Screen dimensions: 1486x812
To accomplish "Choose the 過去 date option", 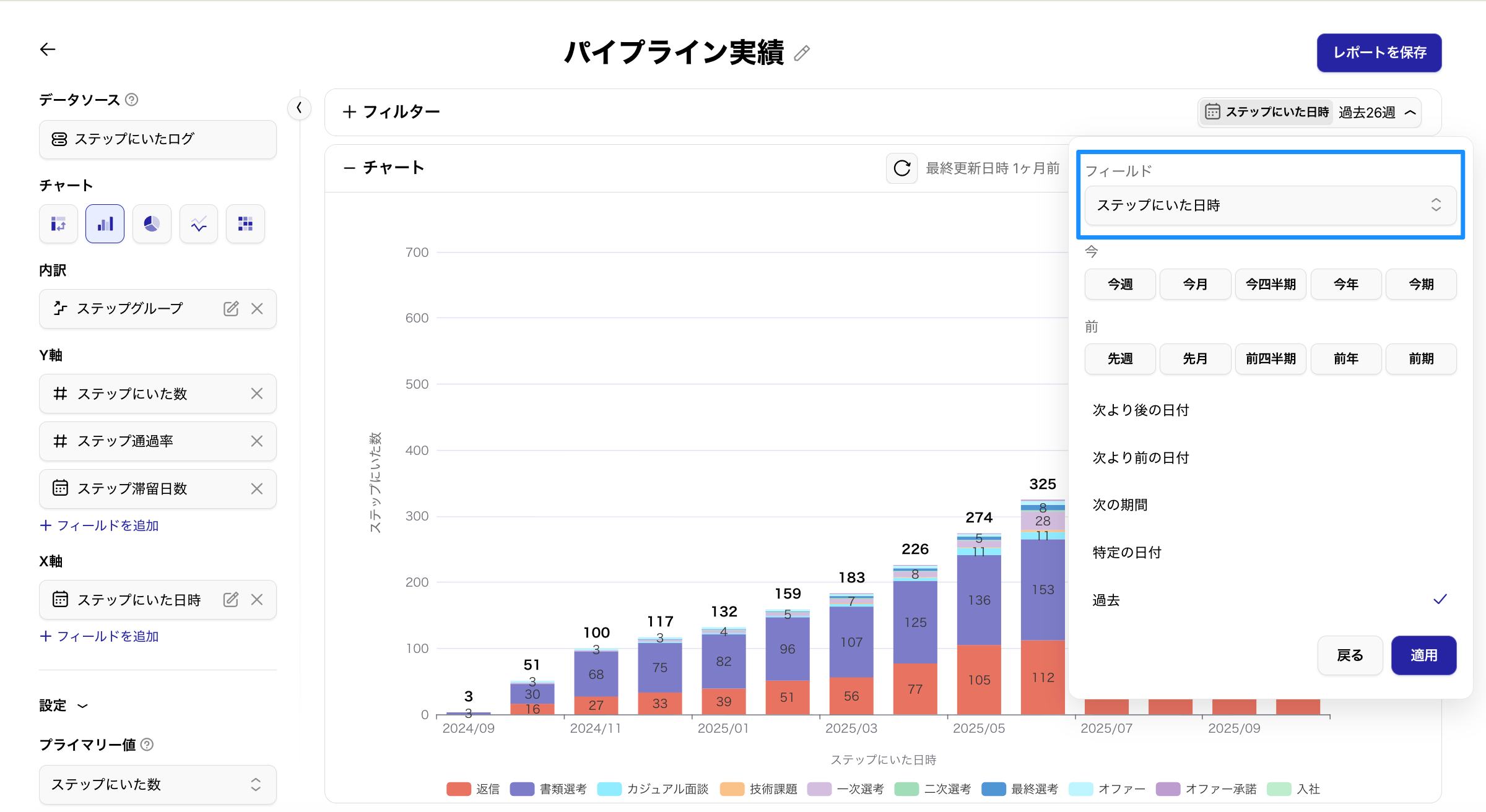I will click(x=1106, y=600).
